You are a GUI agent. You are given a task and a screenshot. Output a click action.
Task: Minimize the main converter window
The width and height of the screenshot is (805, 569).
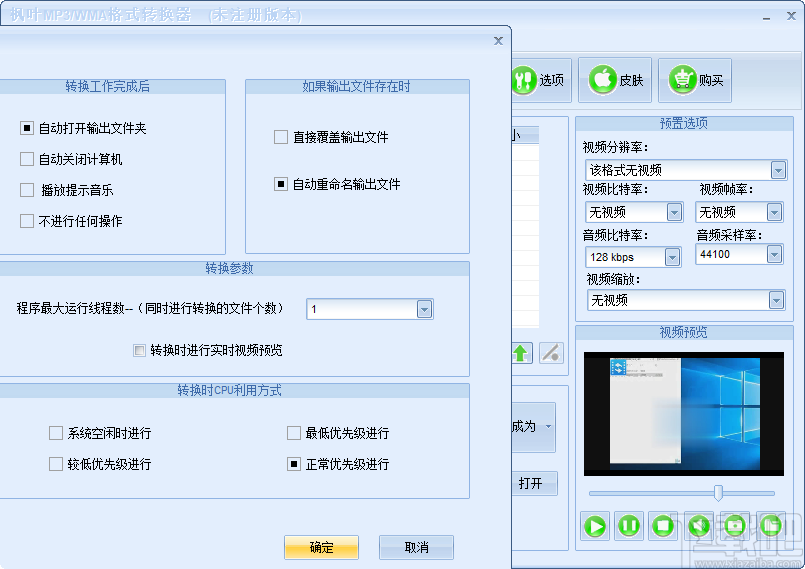coord(766,17)
